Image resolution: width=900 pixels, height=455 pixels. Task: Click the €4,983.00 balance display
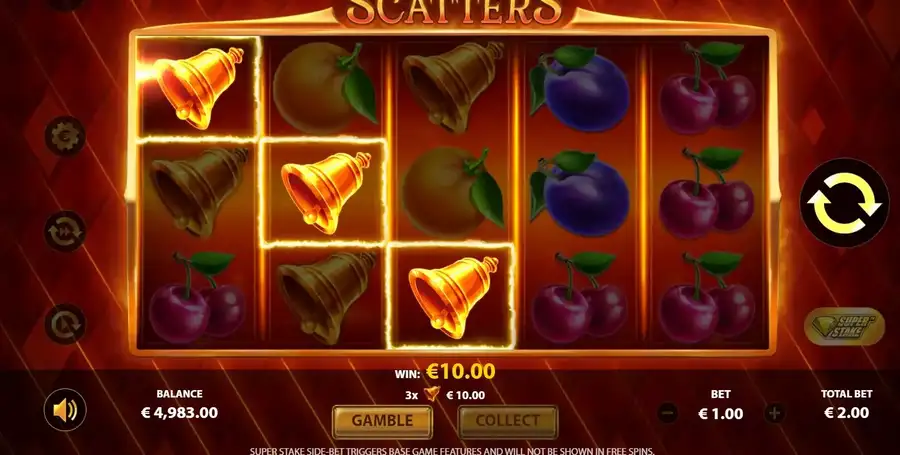(179, 412)
